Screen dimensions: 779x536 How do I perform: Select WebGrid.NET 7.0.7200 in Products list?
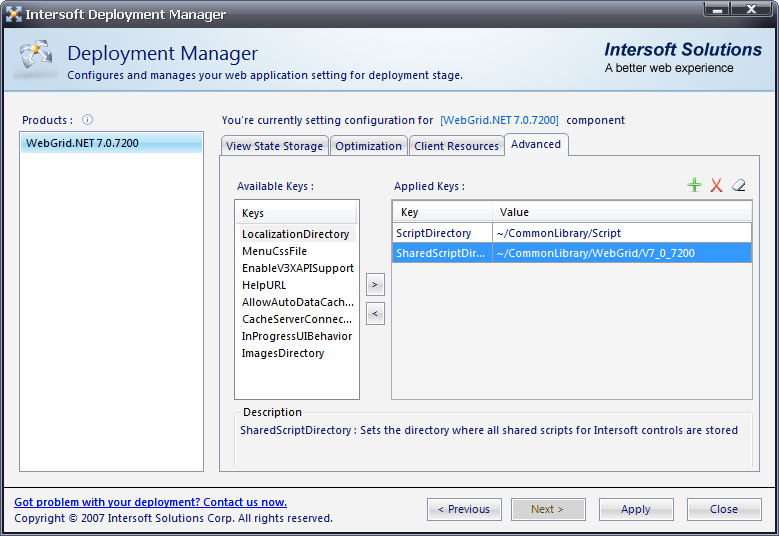[111, 143]
